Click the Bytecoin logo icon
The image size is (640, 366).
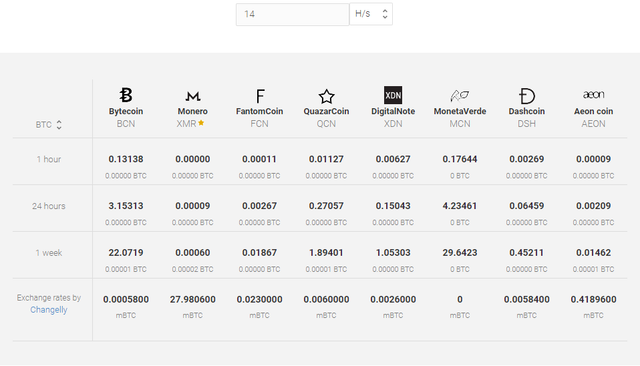click(x=126, y=95)
